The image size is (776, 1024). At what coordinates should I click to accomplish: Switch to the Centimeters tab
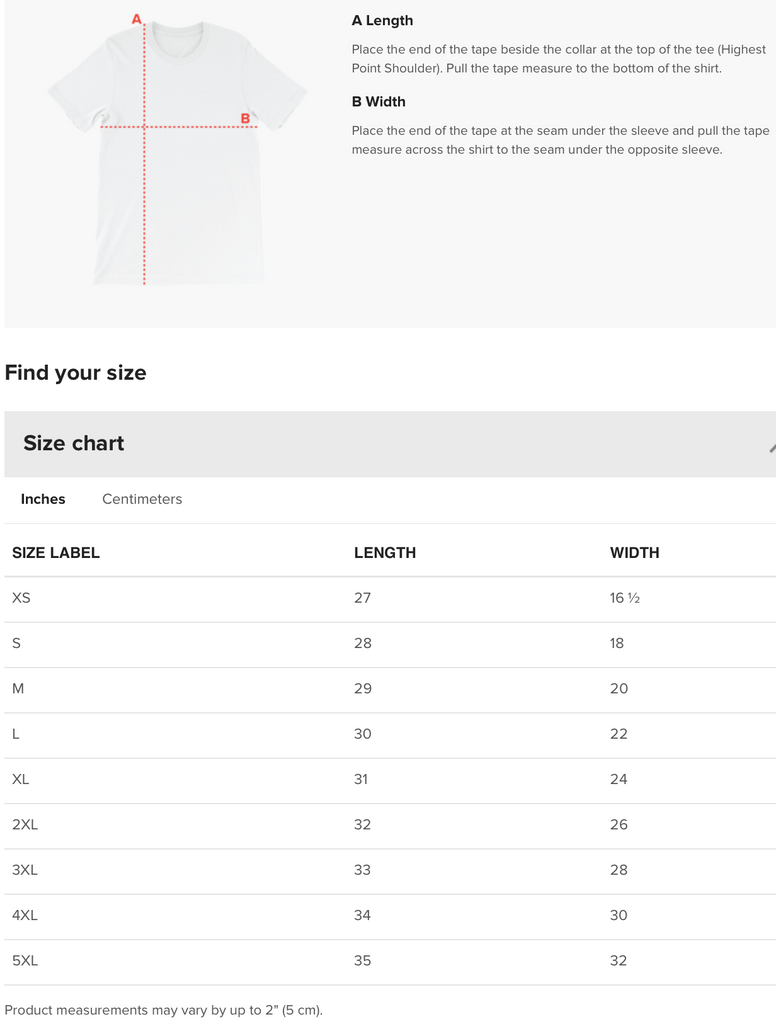pos(142,499)
